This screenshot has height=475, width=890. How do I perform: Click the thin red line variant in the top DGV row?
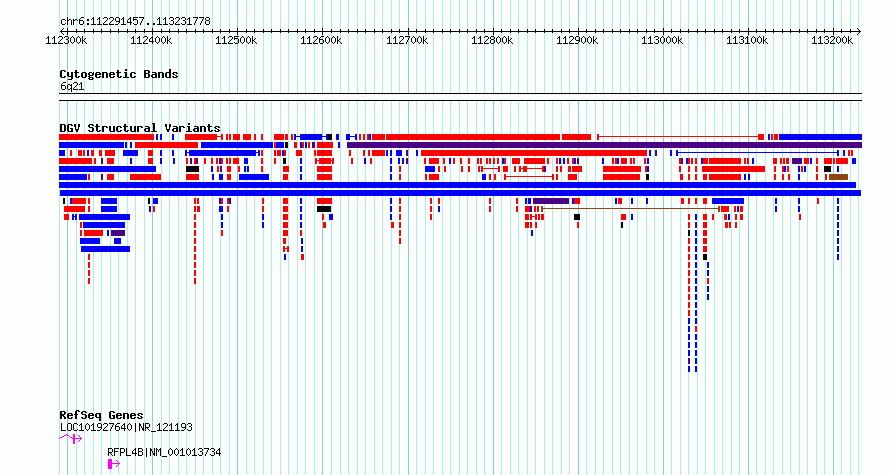coord(681,137)
